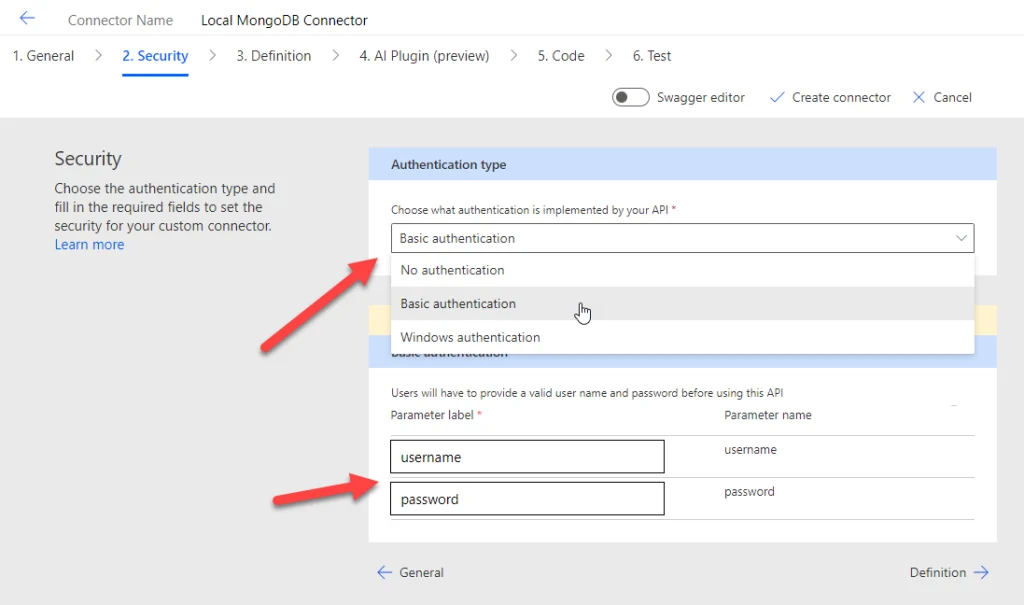Select the 2. Security step

[x=155, y=56]
